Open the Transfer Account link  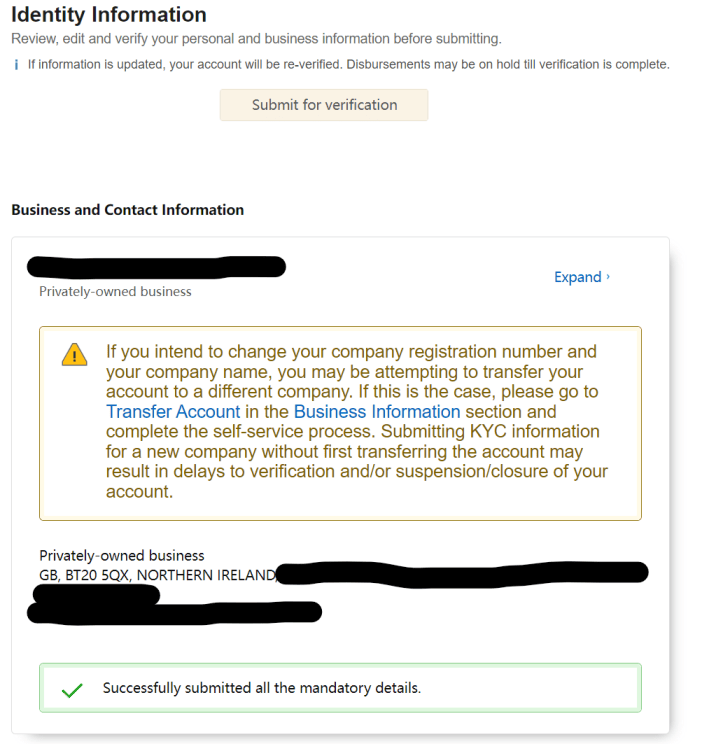[173, 411]
